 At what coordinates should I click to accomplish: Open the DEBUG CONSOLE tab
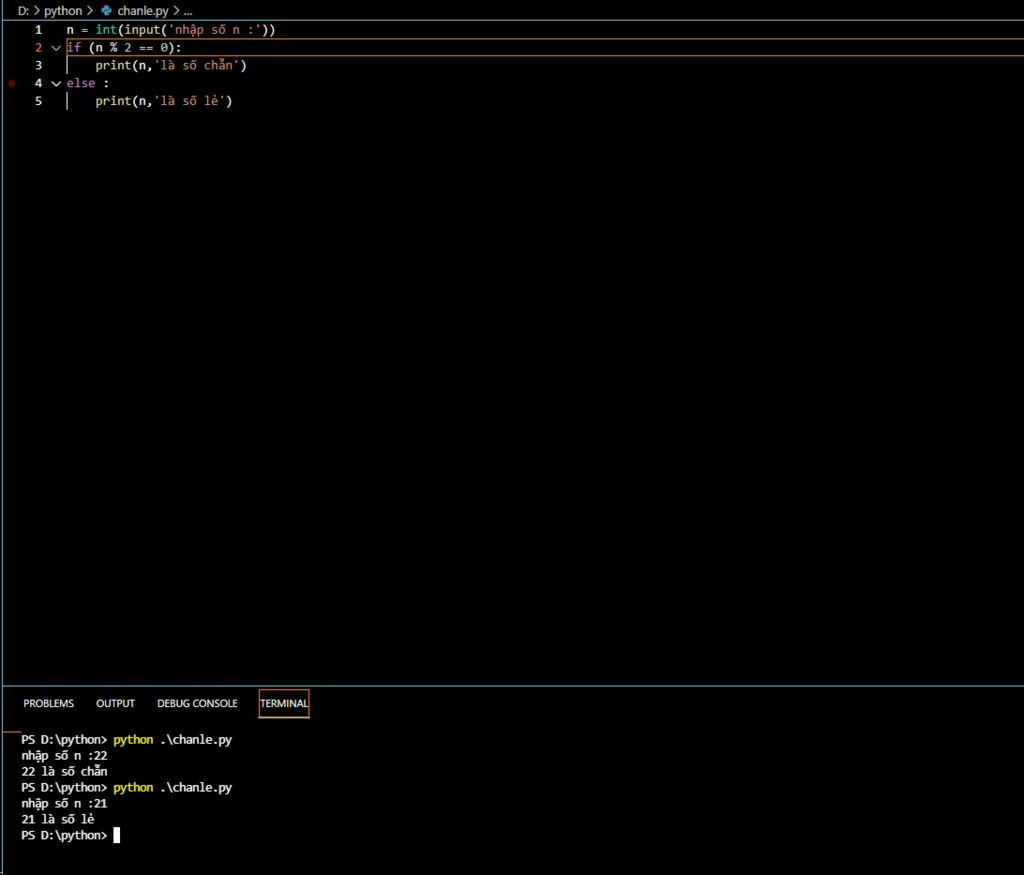[197, 703]
